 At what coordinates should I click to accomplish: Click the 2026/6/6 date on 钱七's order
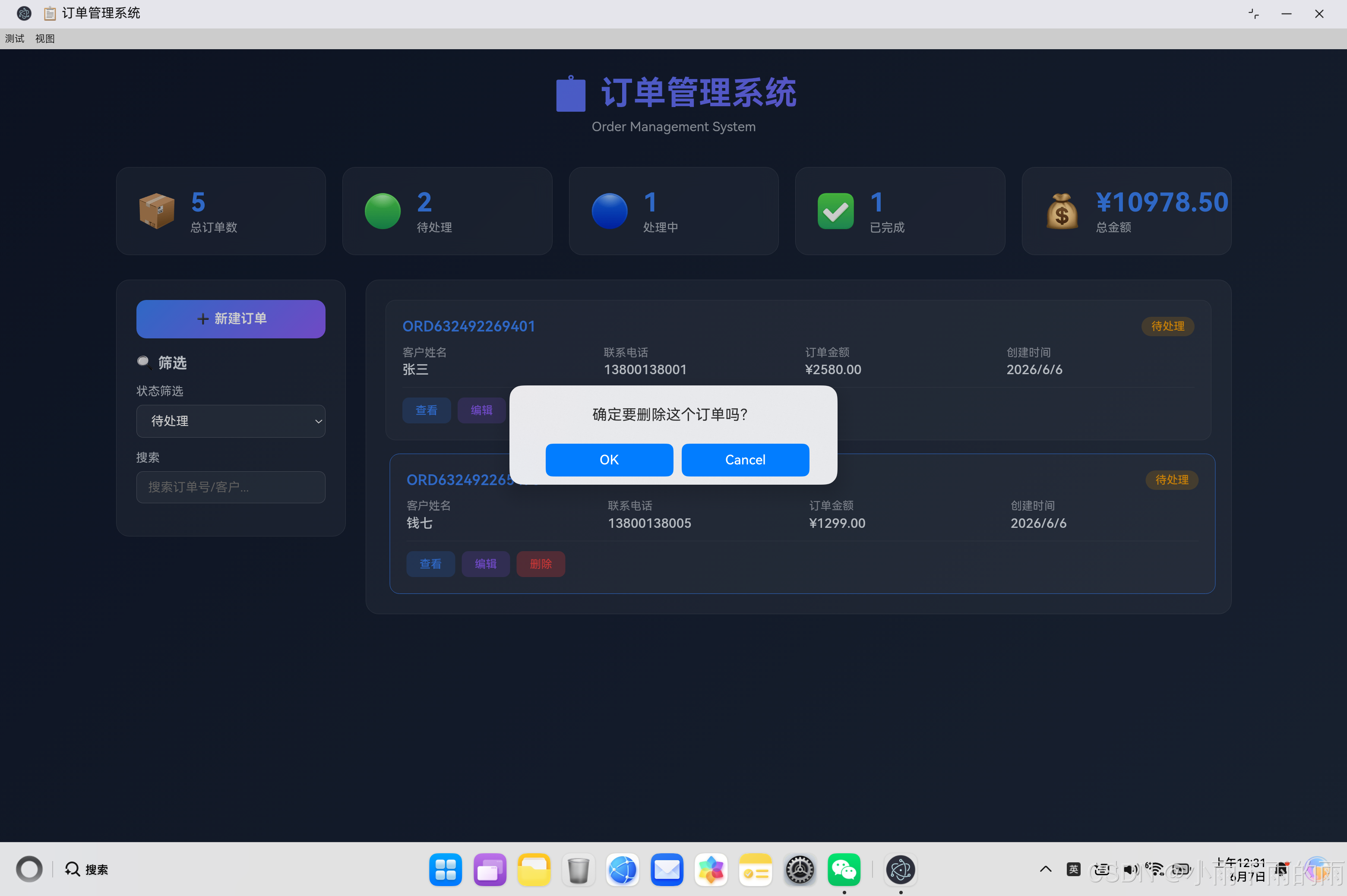coord(1038,523)
